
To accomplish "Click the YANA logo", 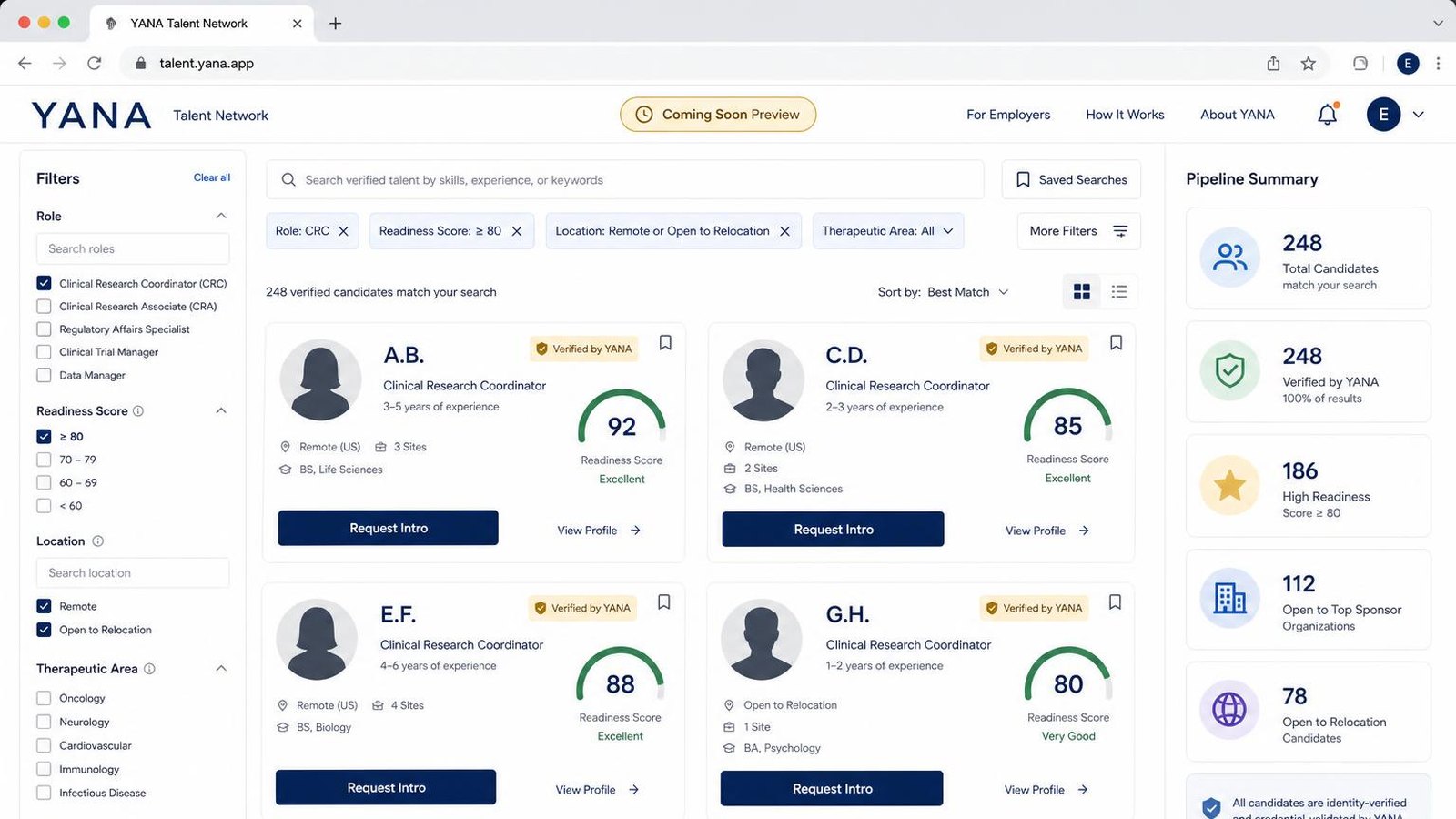I will point(92,116).
